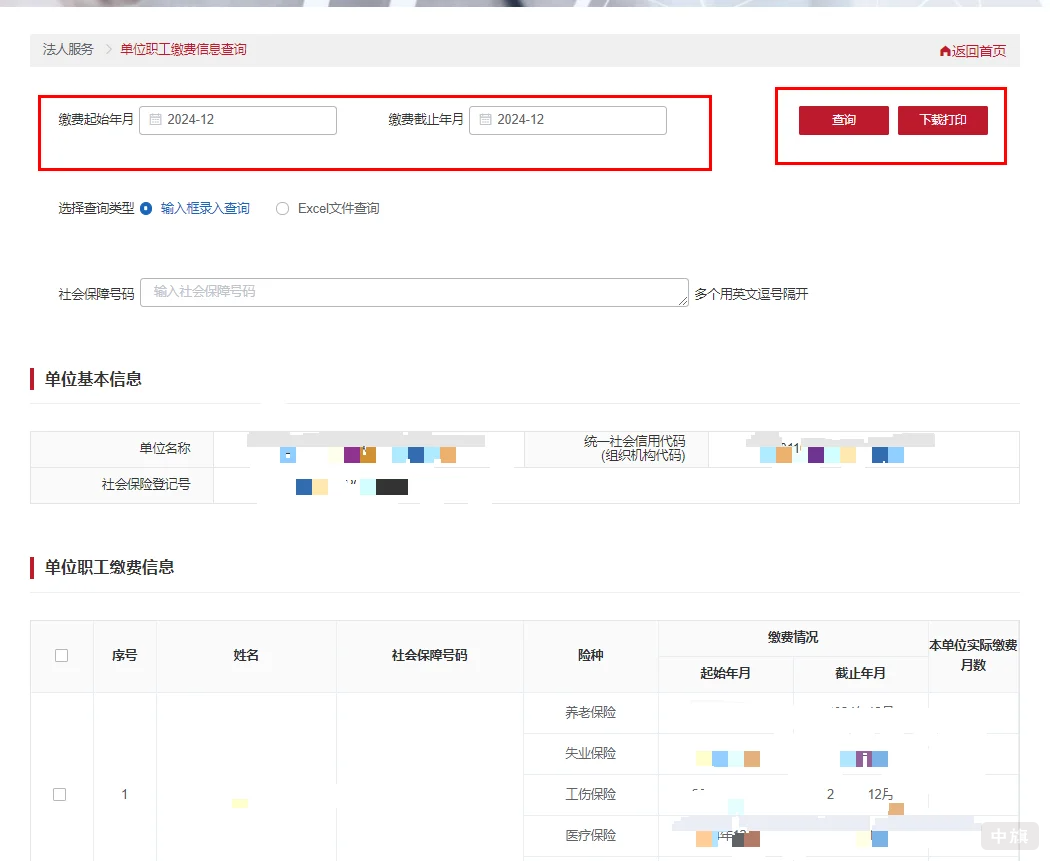Click the calendar icon in 缴费截止年月 field

point(487,119)
